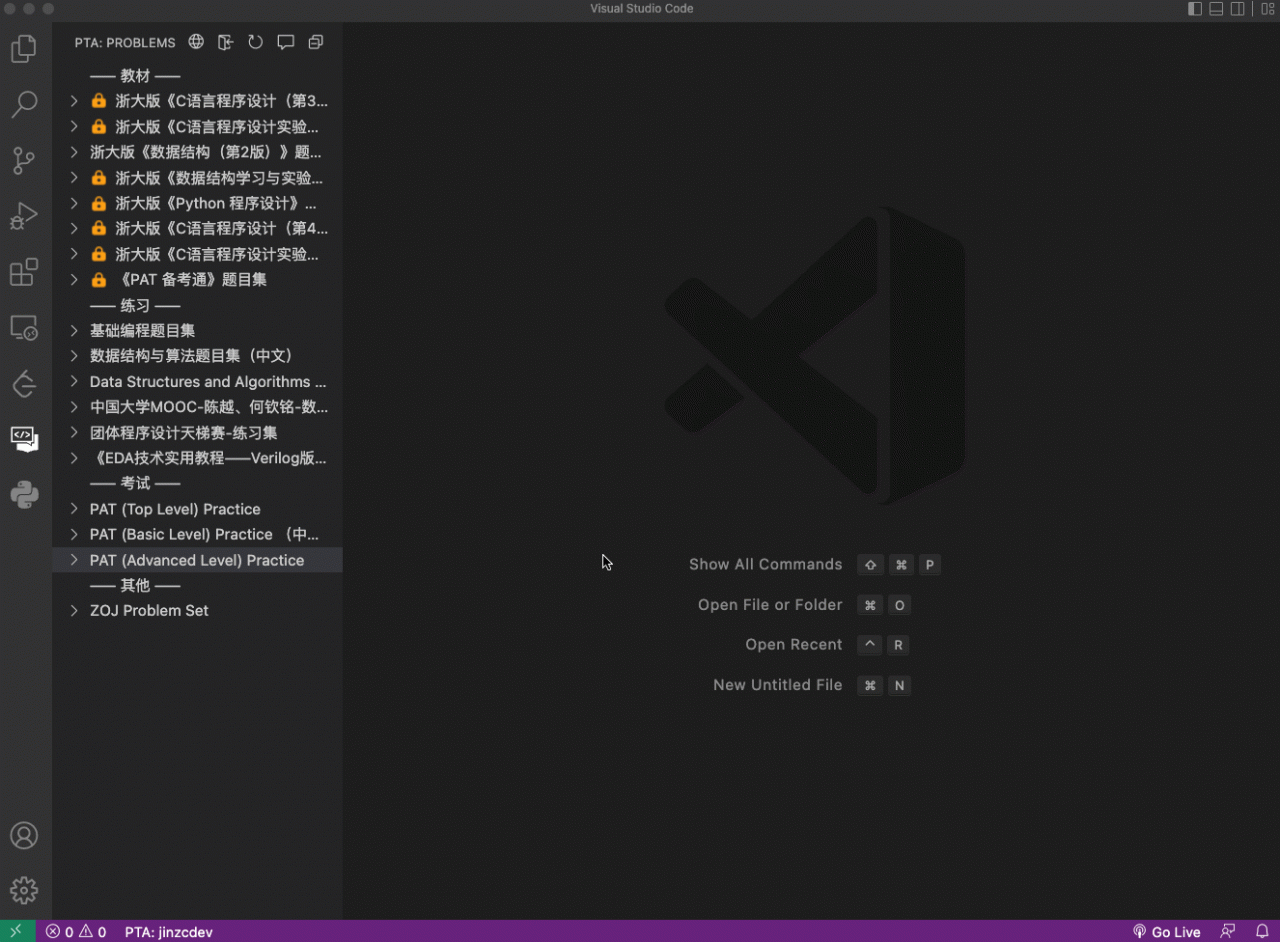
Task: Select 中国大学MOOC-陈越、何钦铭 row
Action: coord(197,407)
